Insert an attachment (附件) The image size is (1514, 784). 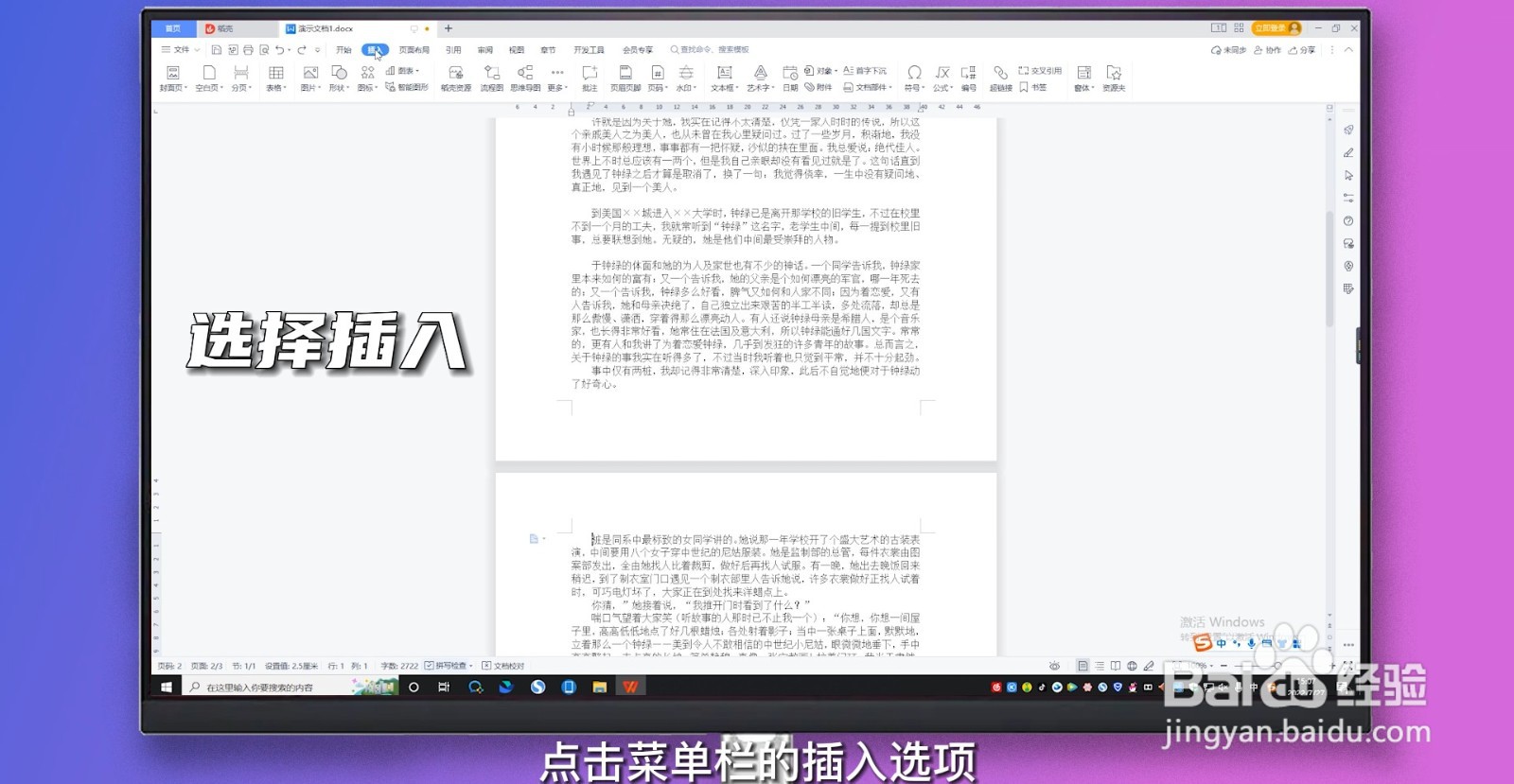coord(819,87)
